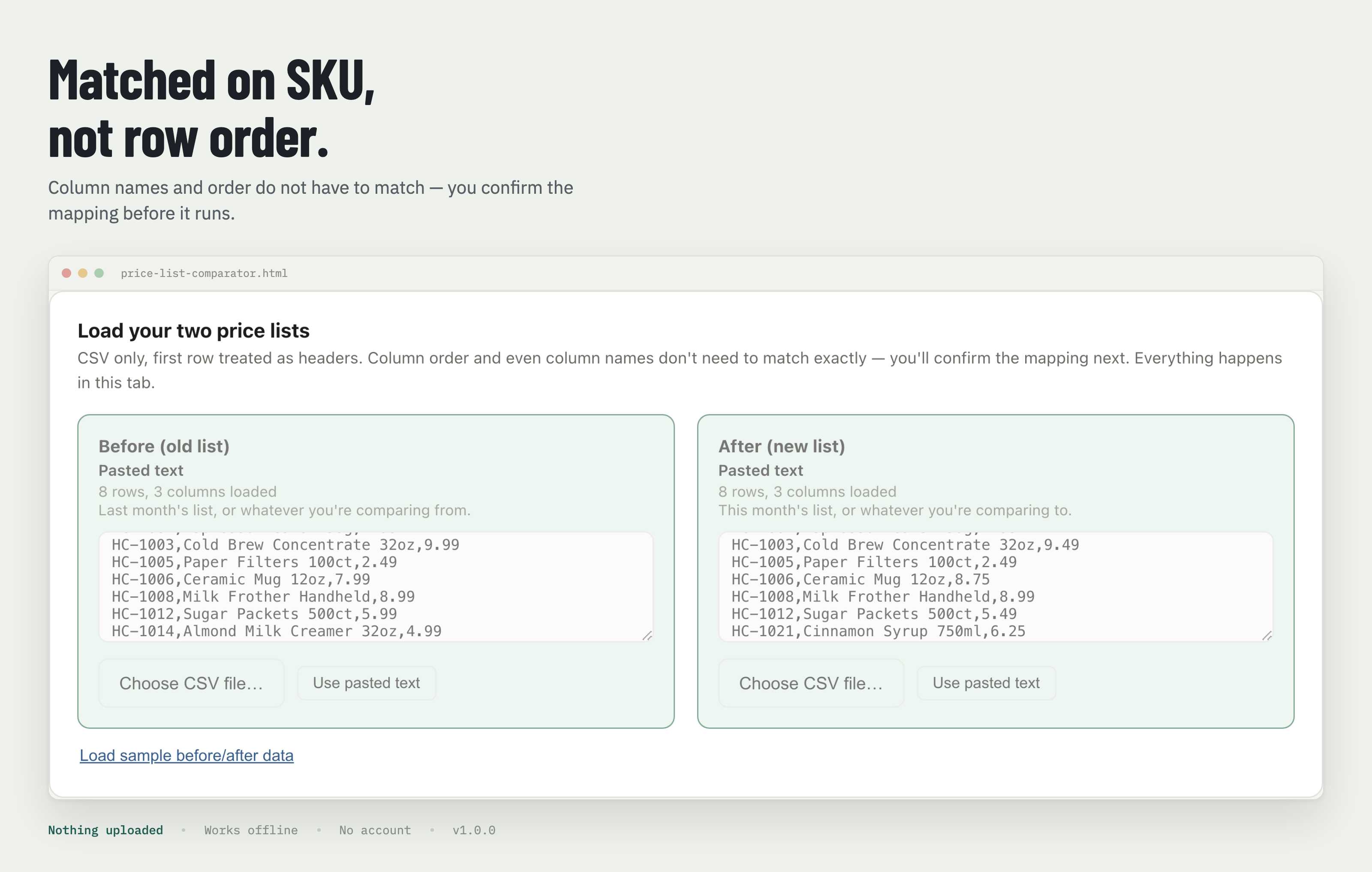Click the yellow window dot
Screen dimensions: 1372x872
point(83,273)
